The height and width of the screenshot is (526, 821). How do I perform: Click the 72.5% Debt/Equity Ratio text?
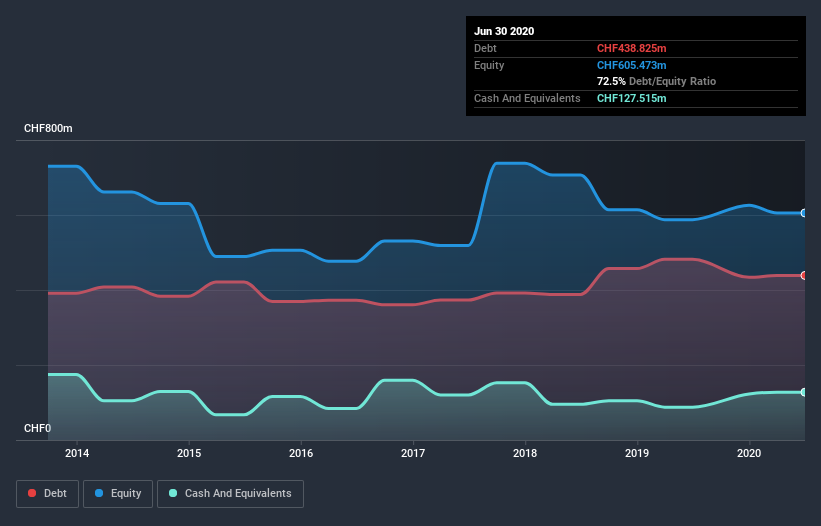[657, 81]
